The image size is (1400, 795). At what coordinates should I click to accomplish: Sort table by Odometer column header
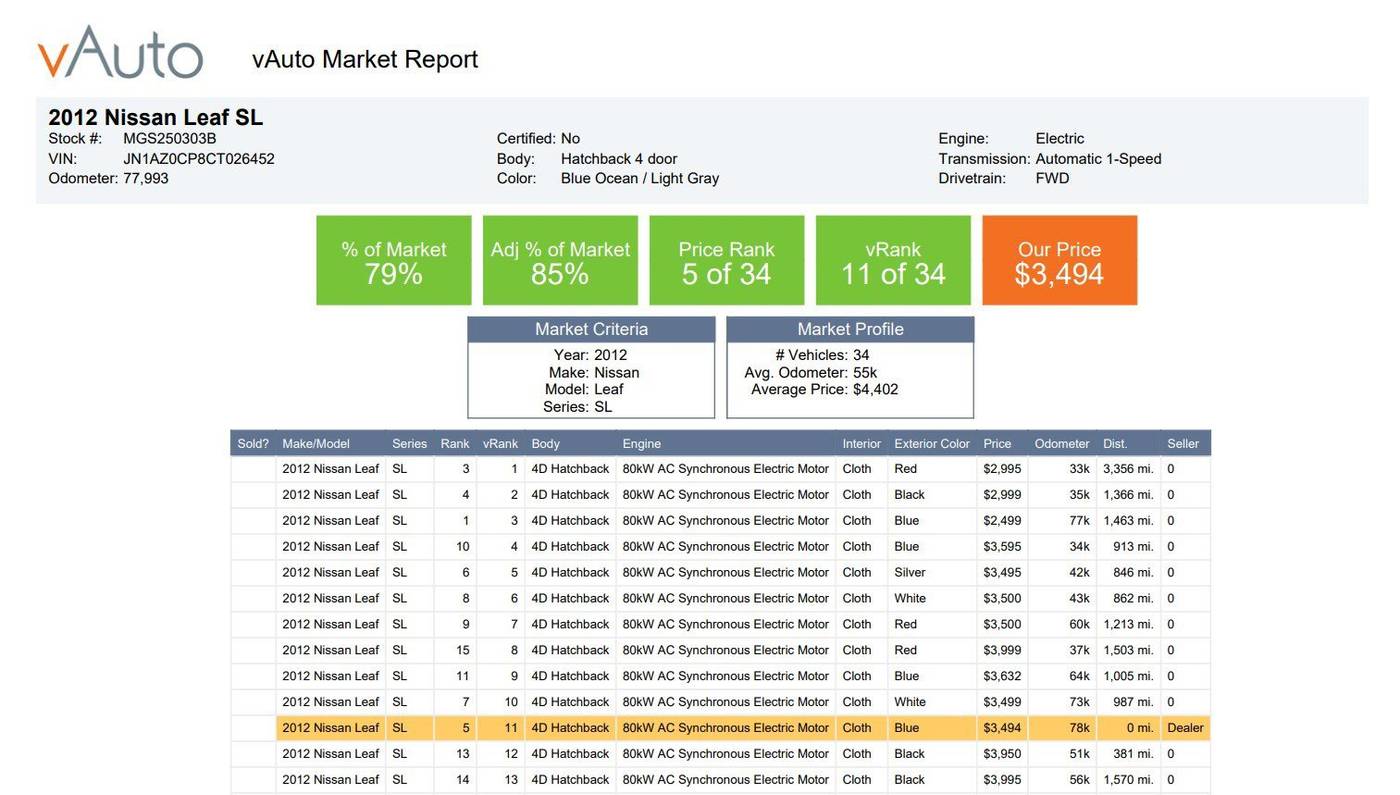(1062, 443)
